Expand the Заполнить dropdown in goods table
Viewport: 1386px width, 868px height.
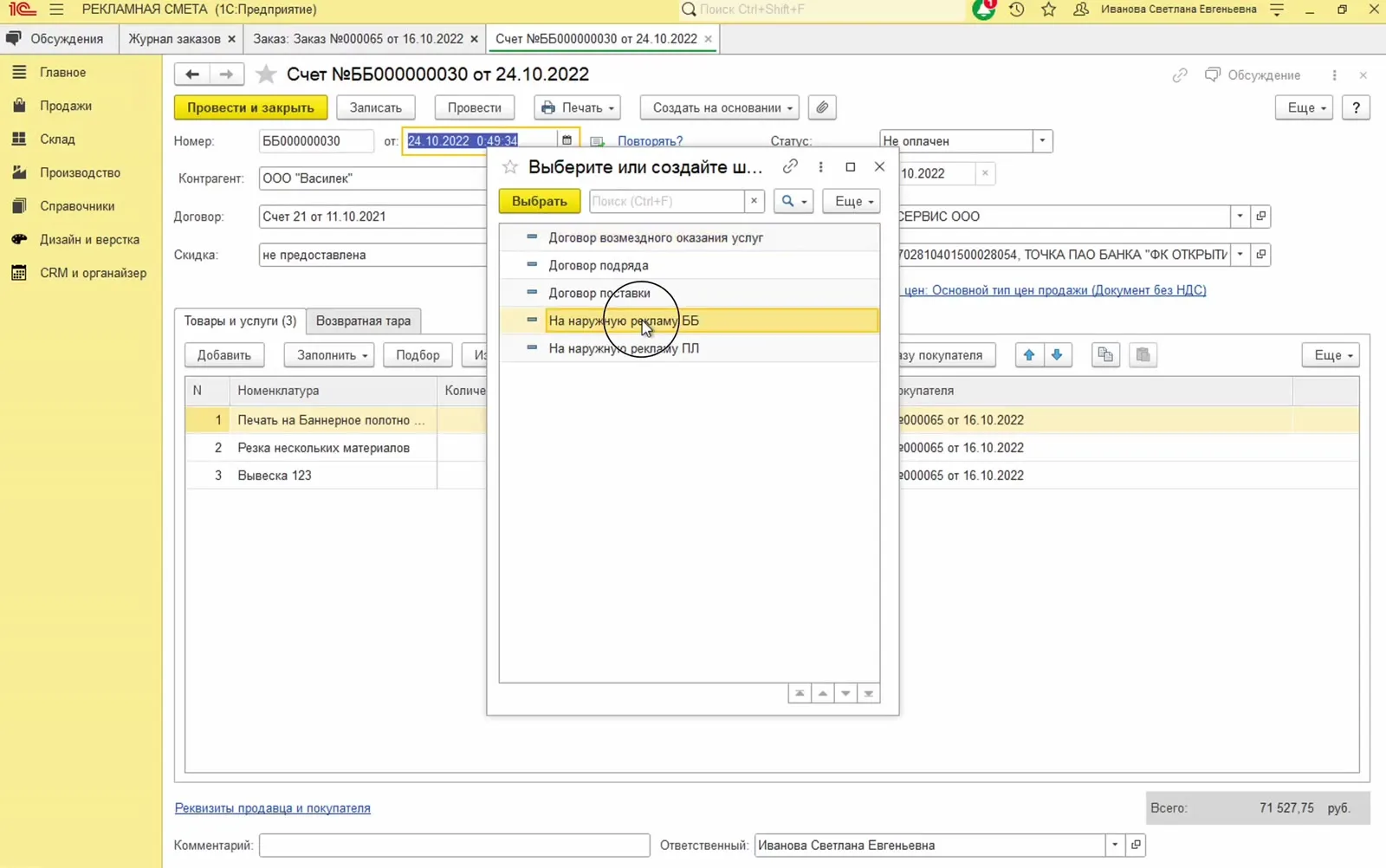[x=329, y=355]
